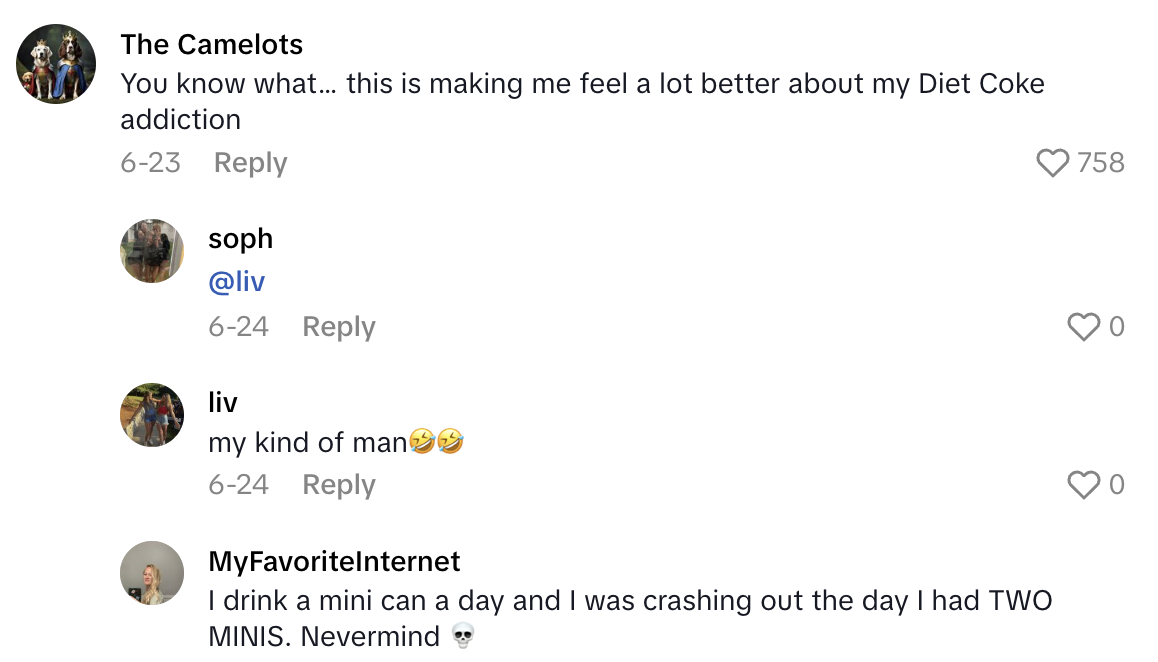
Task: Select the username 'soph'
Action: 240,238
